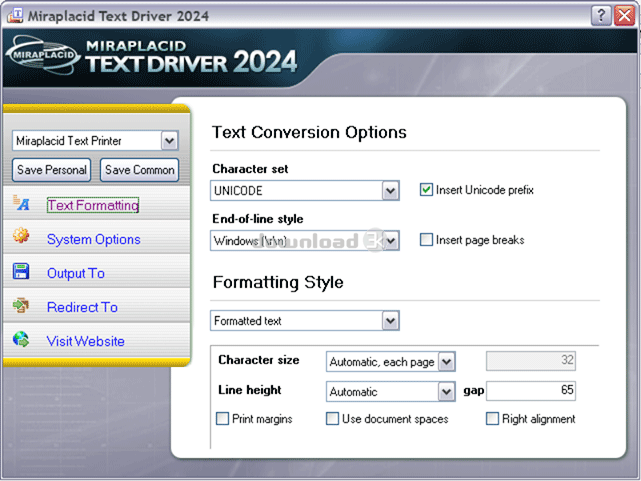Click the Redirect To icon
Viewport: 641px width, 481px height.
[x=21, y=306]
